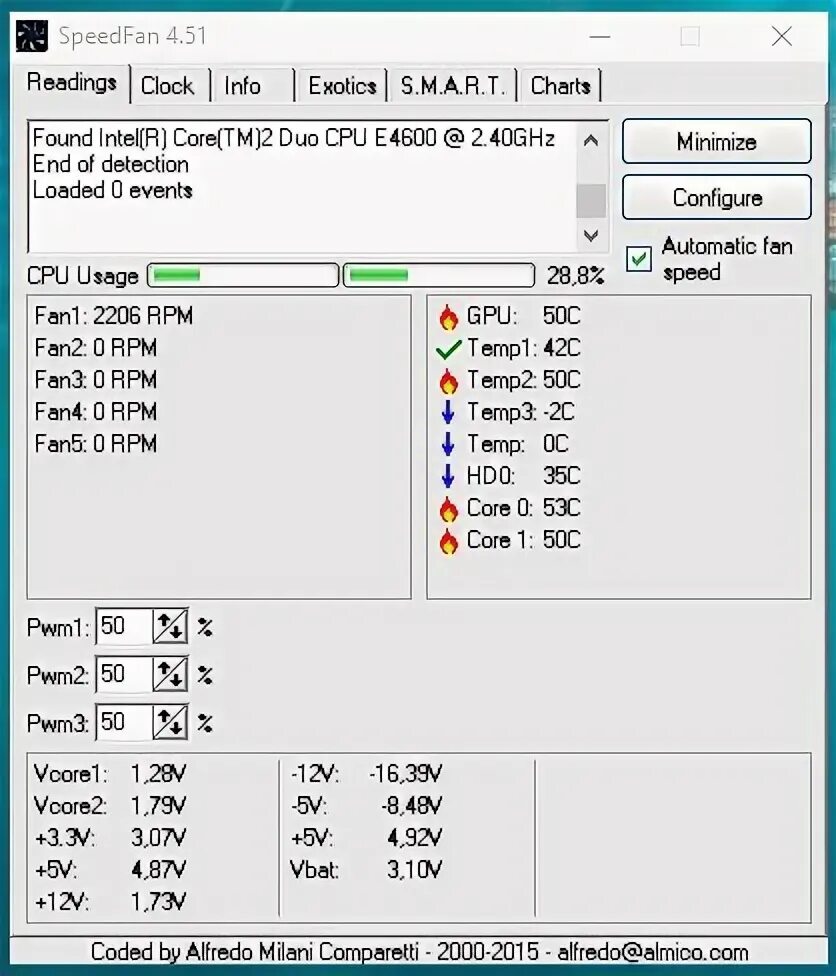
Task: Click the Pwm3 percentage input field
Action: [124, 722]
